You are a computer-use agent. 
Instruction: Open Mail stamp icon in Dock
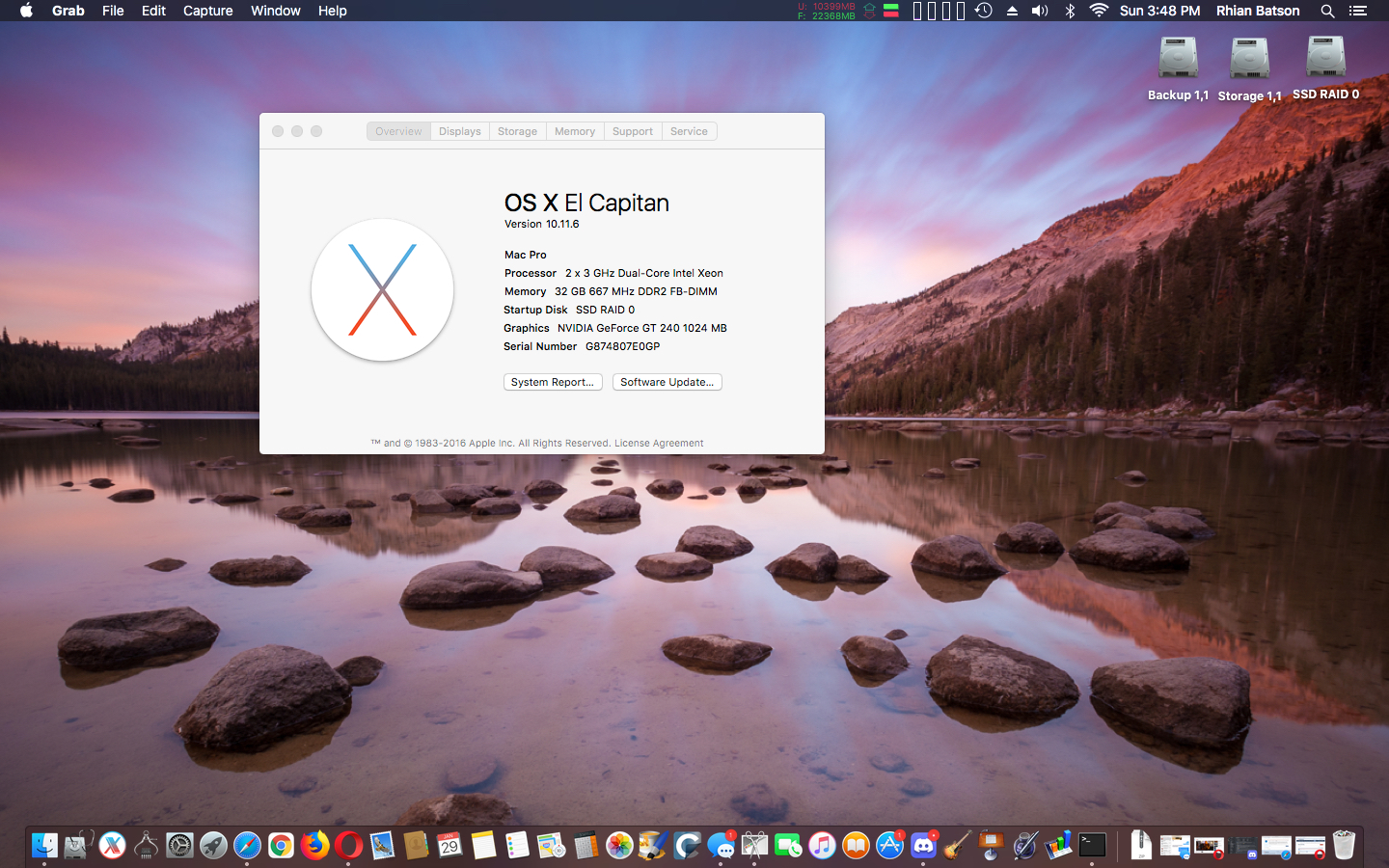pyautogui.click(x=382, y=846)
